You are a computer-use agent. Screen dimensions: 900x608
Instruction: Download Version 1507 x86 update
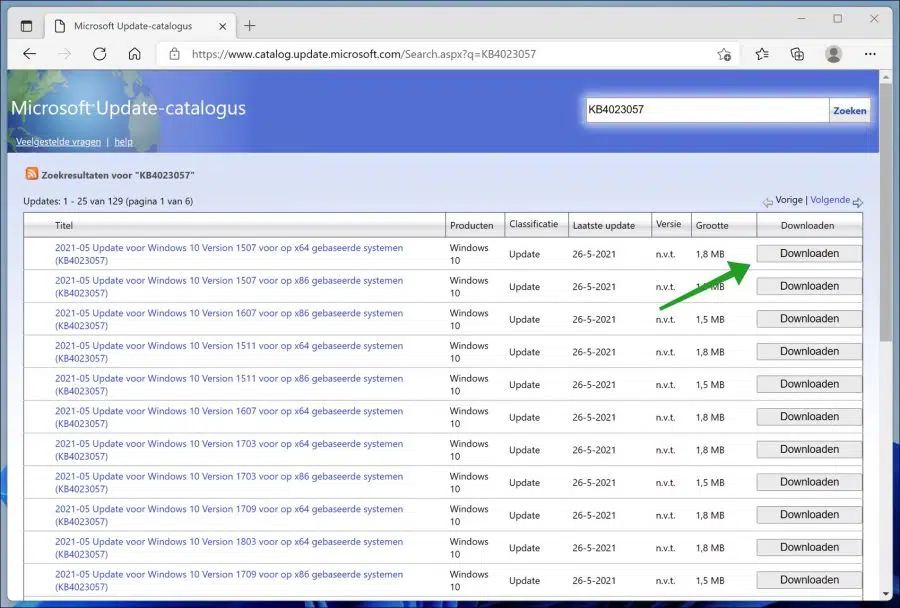coord(809,286)
